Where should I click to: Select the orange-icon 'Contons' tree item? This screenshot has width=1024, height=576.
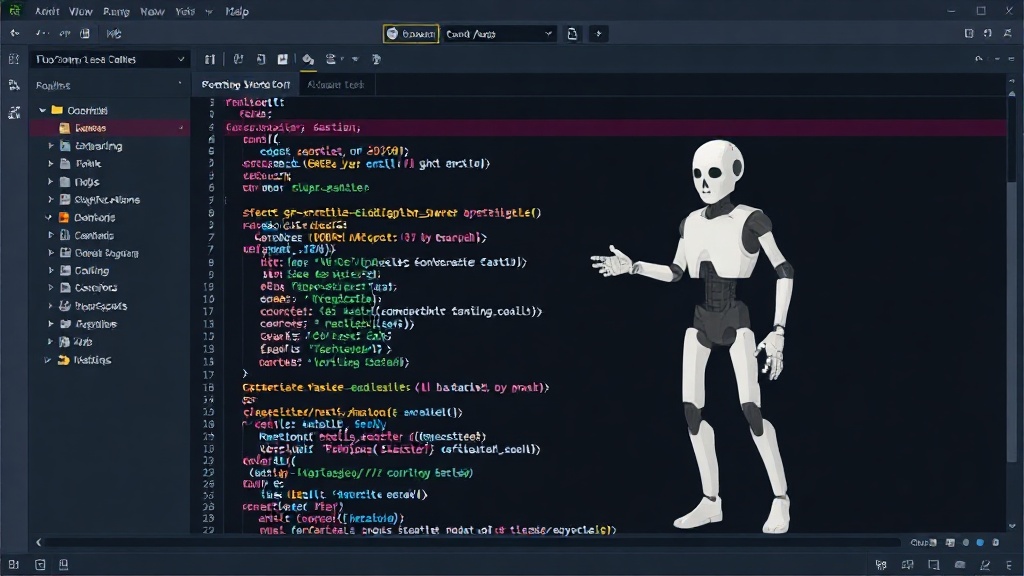(94, 217)
